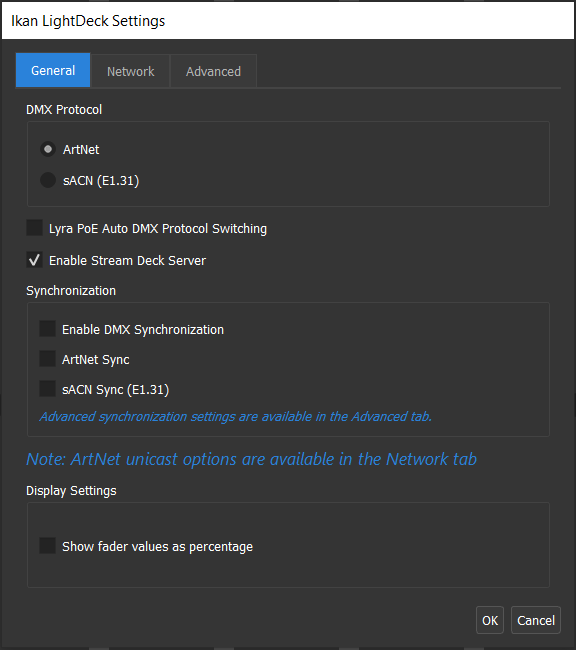Confirm settings with OK button
The height and width of the screenshot is (650, 576).
[x=490, y=620]
